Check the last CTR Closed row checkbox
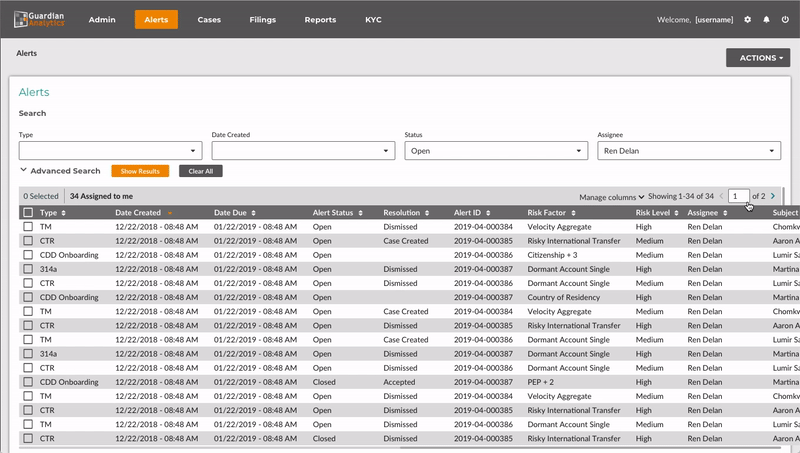 click(x=28, y=438)
